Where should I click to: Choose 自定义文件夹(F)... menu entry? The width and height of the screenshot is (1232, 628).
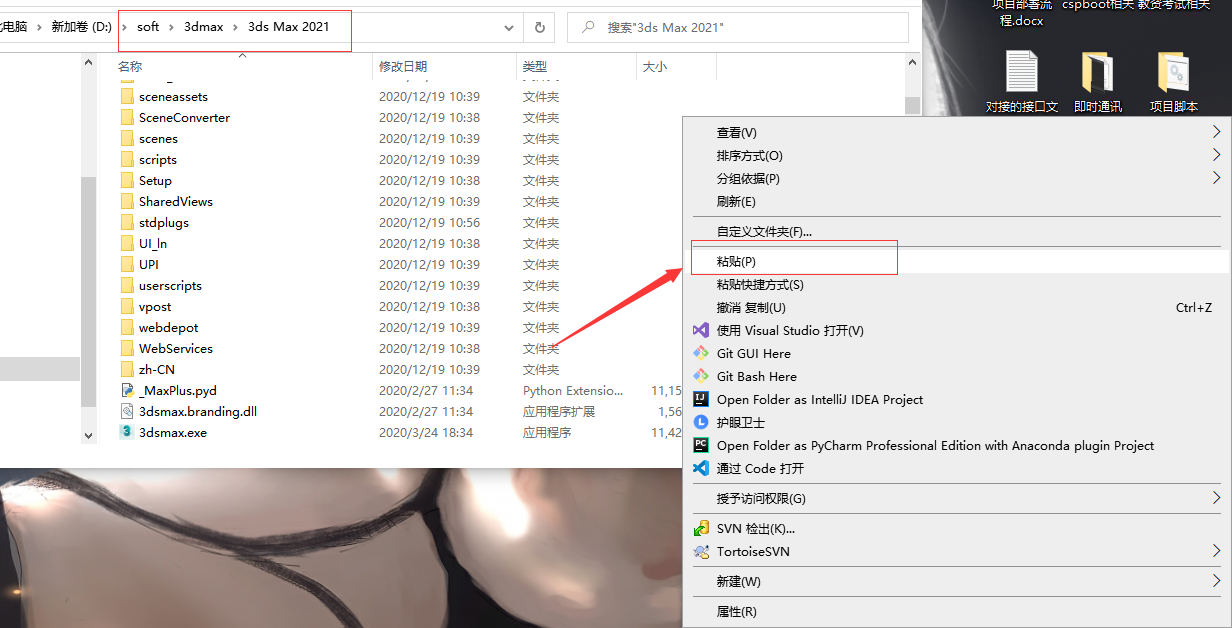click(957, 231)
